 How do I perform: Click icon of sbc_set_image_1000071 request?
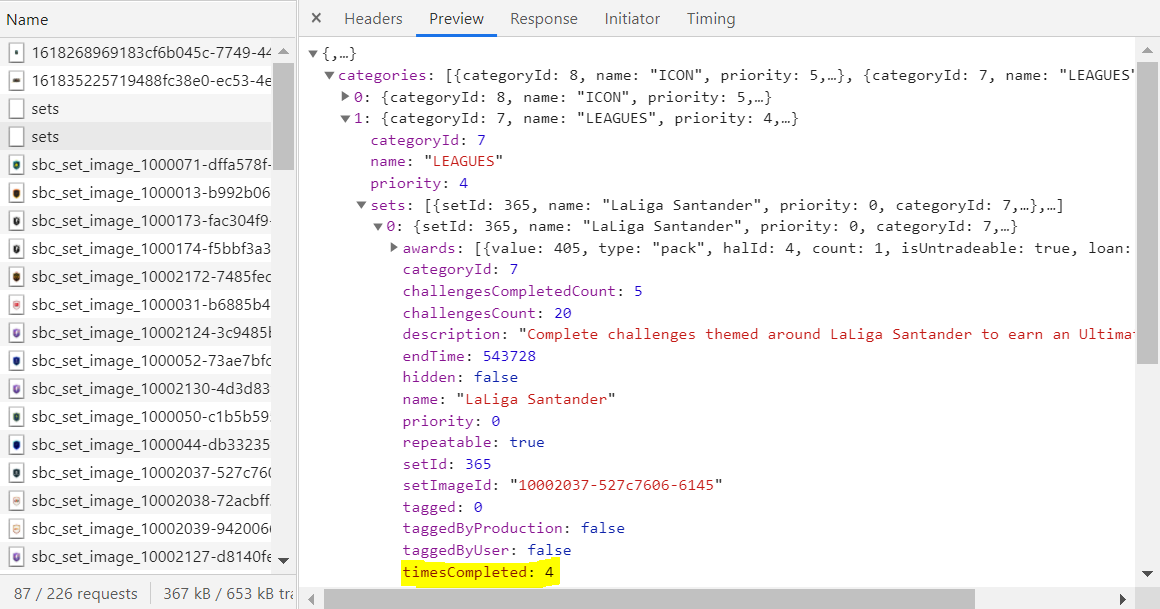tap(16, 164)
